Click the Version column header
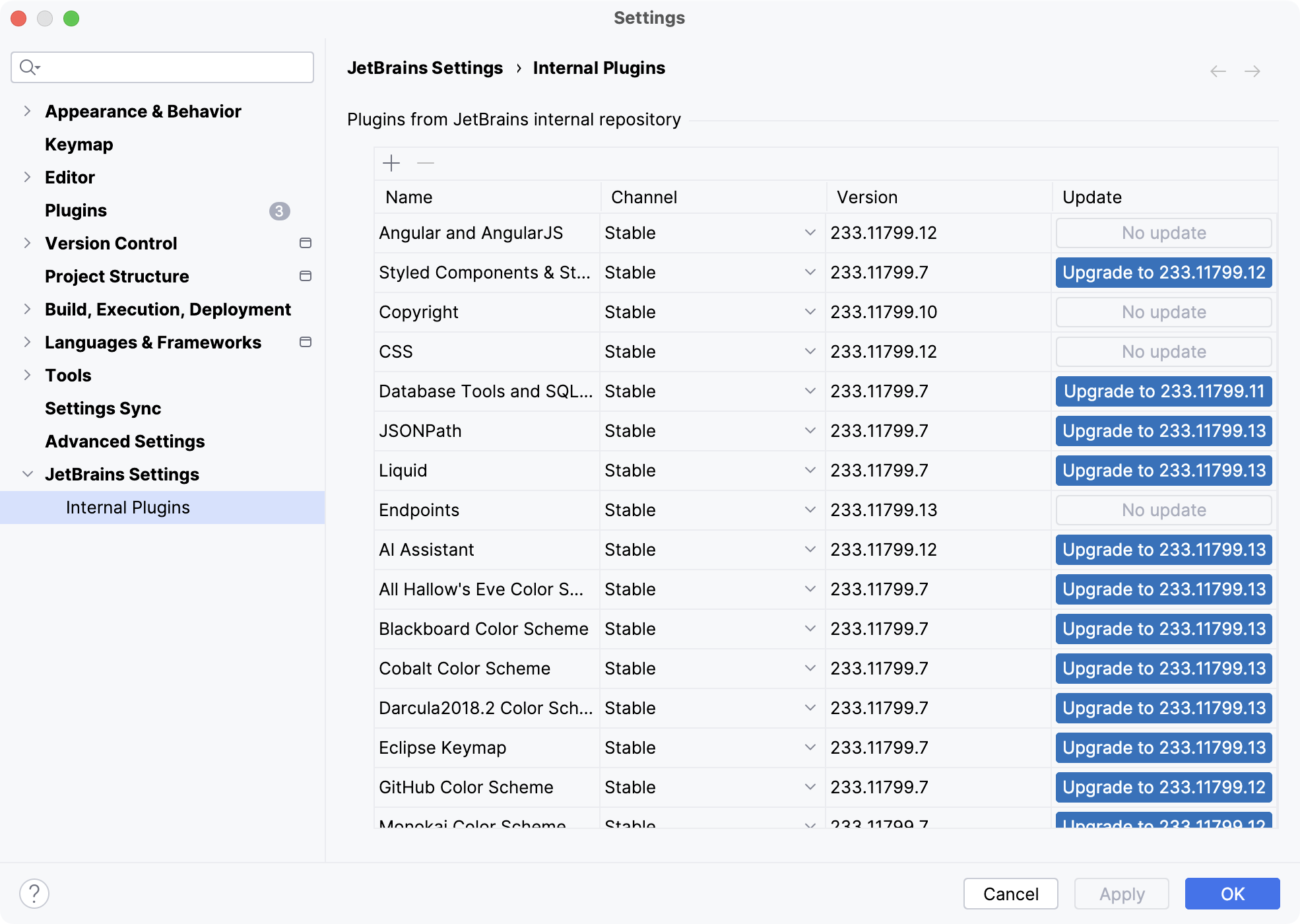This screenshot has height=924, width=1300. 939,197
